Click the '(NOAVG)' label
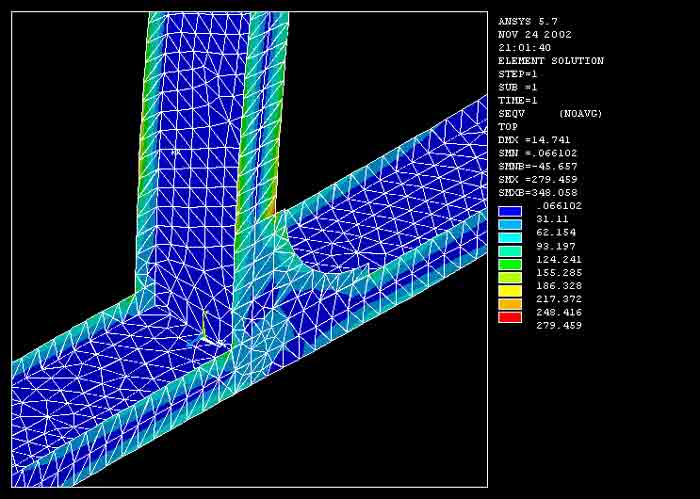Viewport: 700px width, 499px height. [x=580, y=114]
